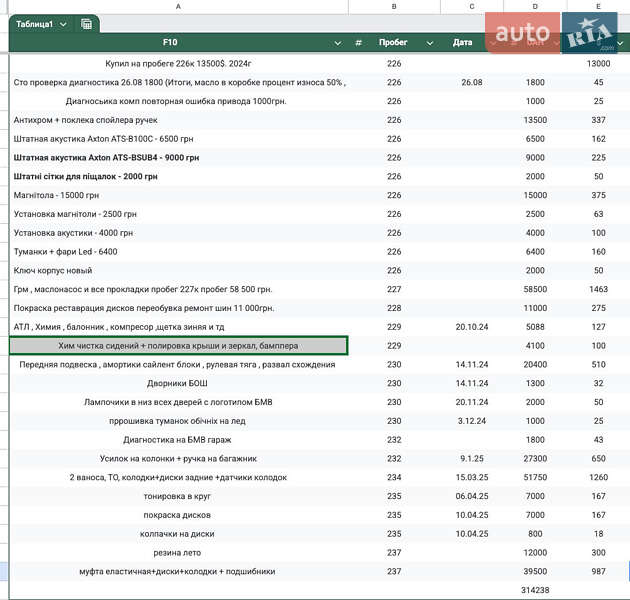The height and width of the screenshot is (600, 630).
Task: Select the резина лето cell
Action: click(x=178, y=552)
